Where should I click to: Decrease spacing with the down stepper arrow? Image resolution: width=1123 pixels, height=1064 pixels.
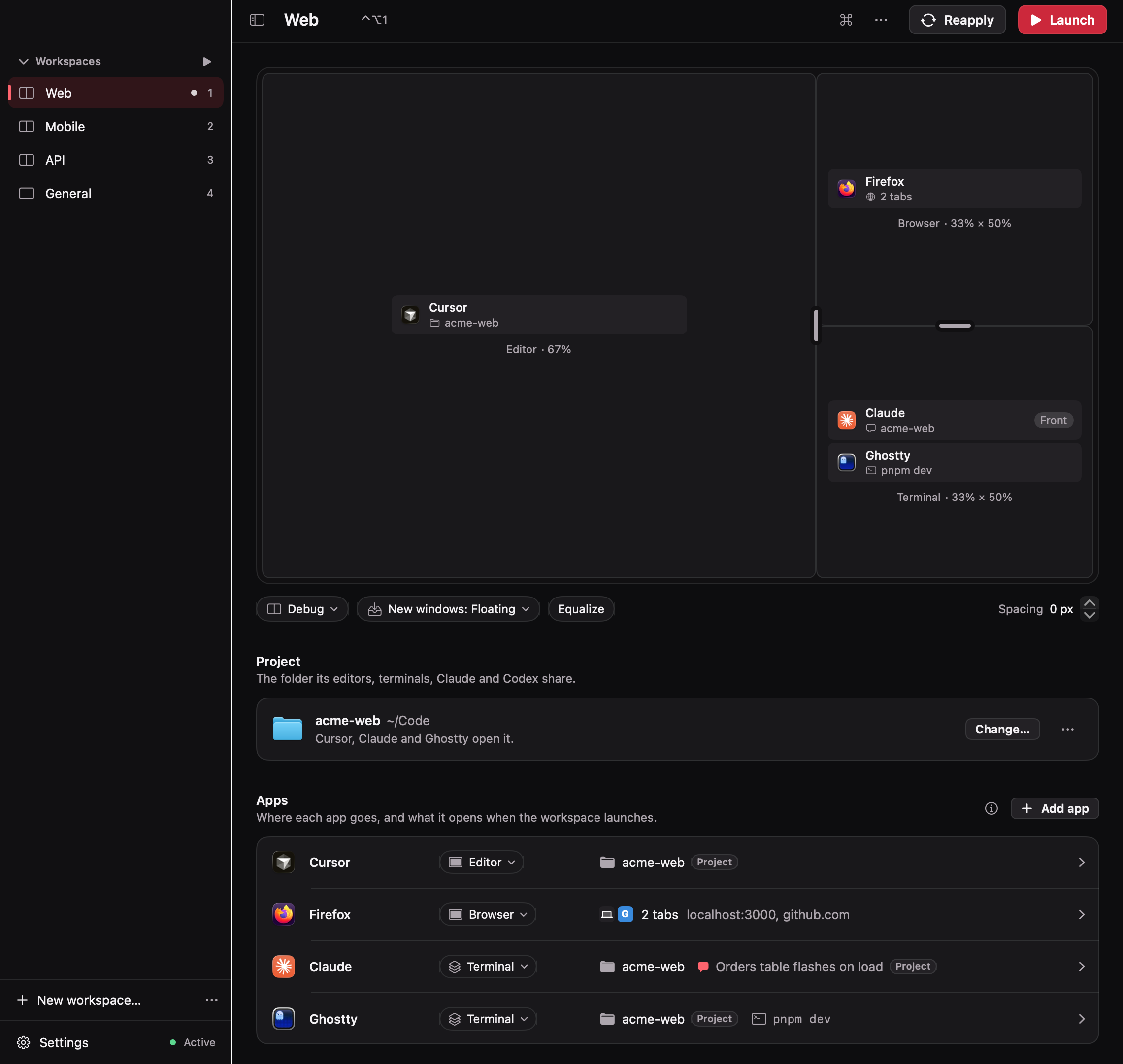(x=1089, y=615)
